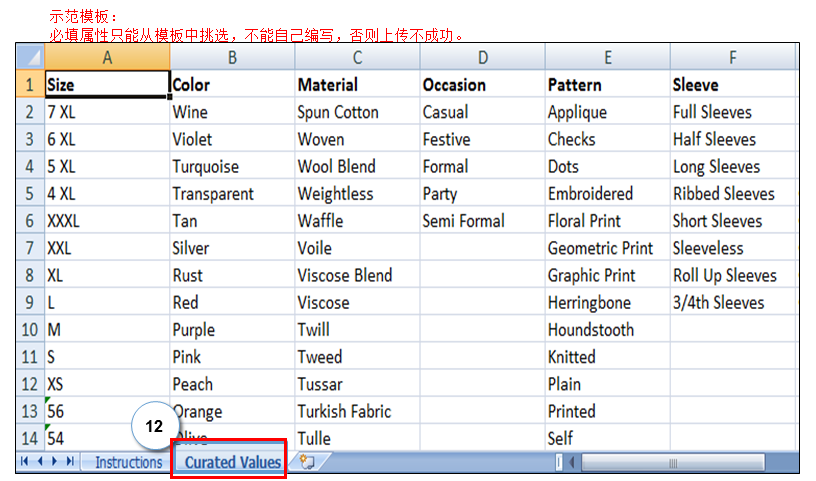The height and width of the screenshot is (481, 816).
Task: Click the Full Sleeves cell
Action: pyautogui.click(x=733, y=111)
